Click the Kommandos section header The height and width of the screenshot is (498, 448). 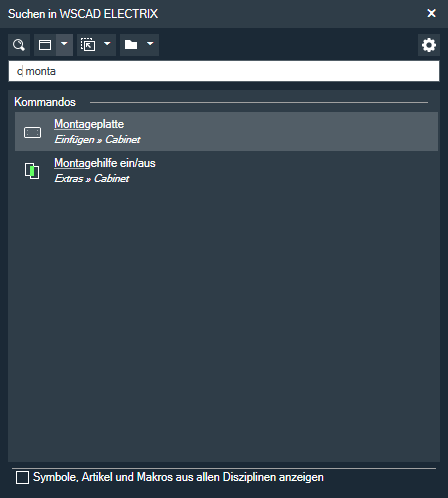pyautogui.click(x=45, y=102)
